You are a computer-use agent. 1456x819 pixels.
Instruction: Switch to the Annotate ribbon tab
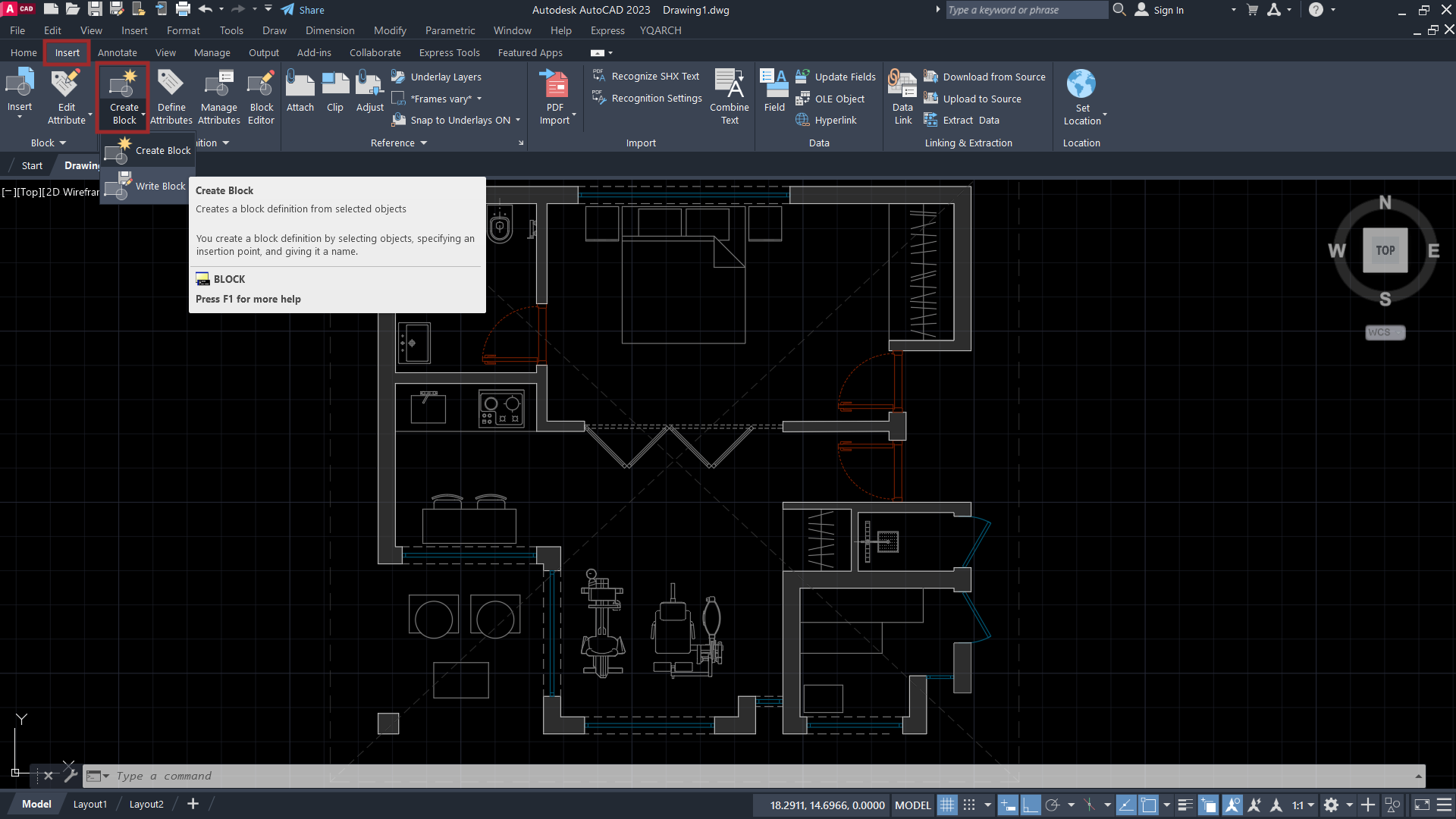click(x=117, y=52)
